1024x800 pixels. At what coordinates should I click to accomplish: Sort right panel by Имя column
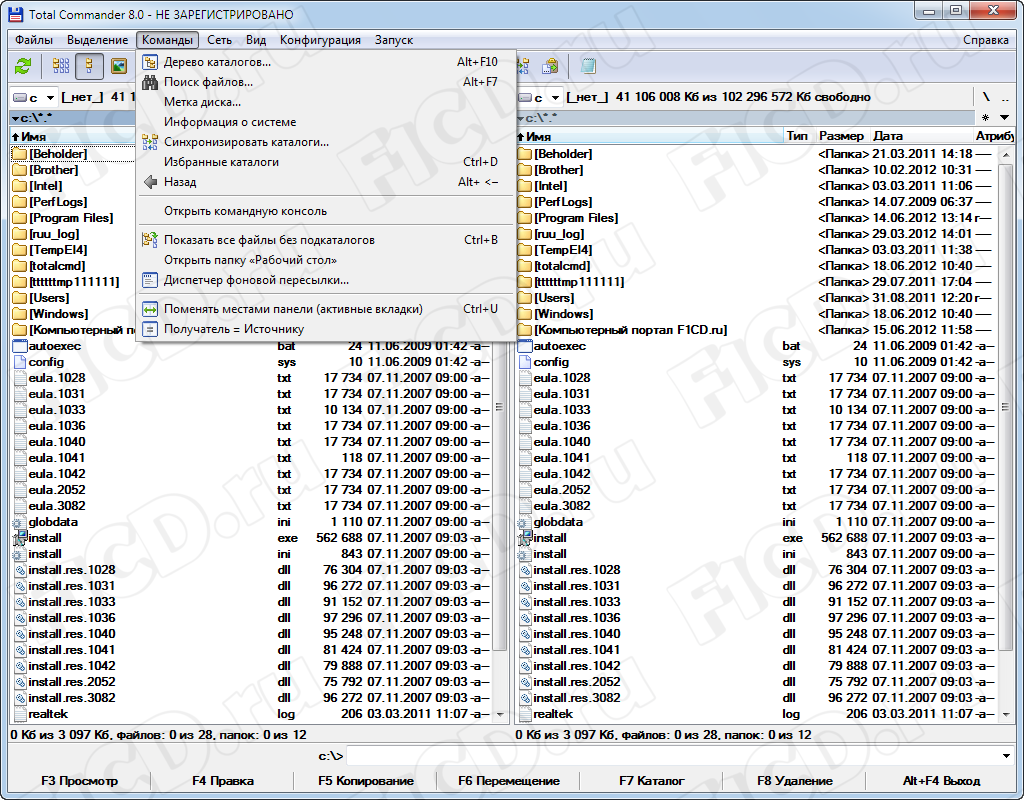pyautogui.click(x=648, y=136)
